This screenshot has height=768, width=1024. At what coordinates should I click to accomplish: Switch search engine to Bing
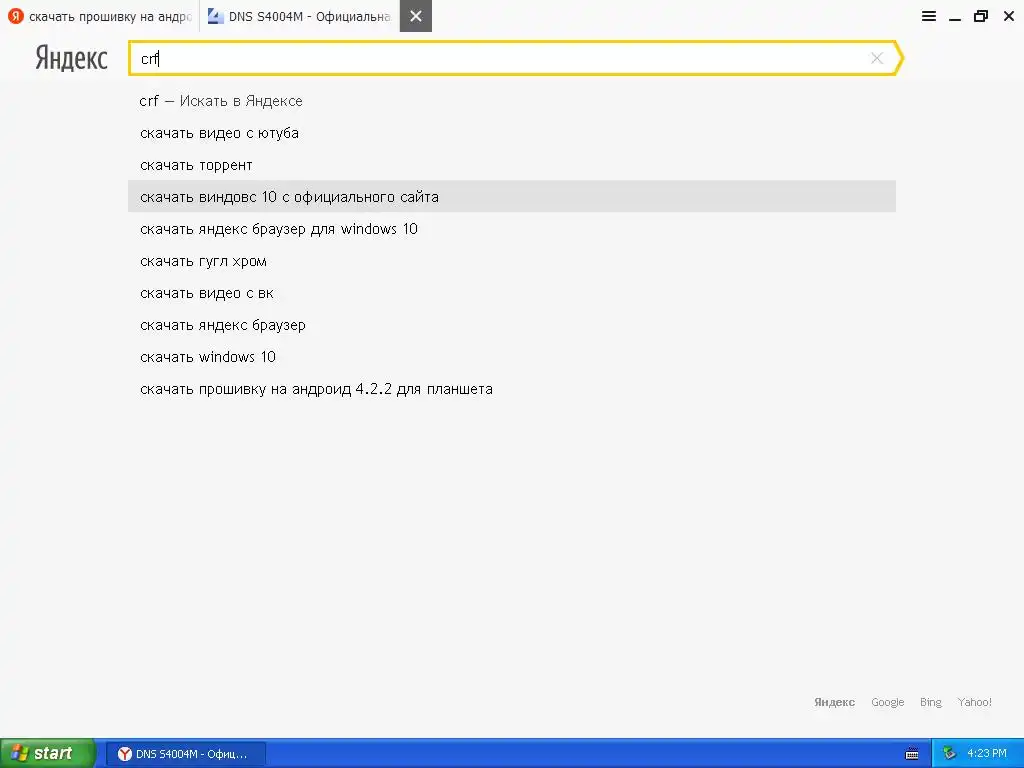tap(931, 702)
